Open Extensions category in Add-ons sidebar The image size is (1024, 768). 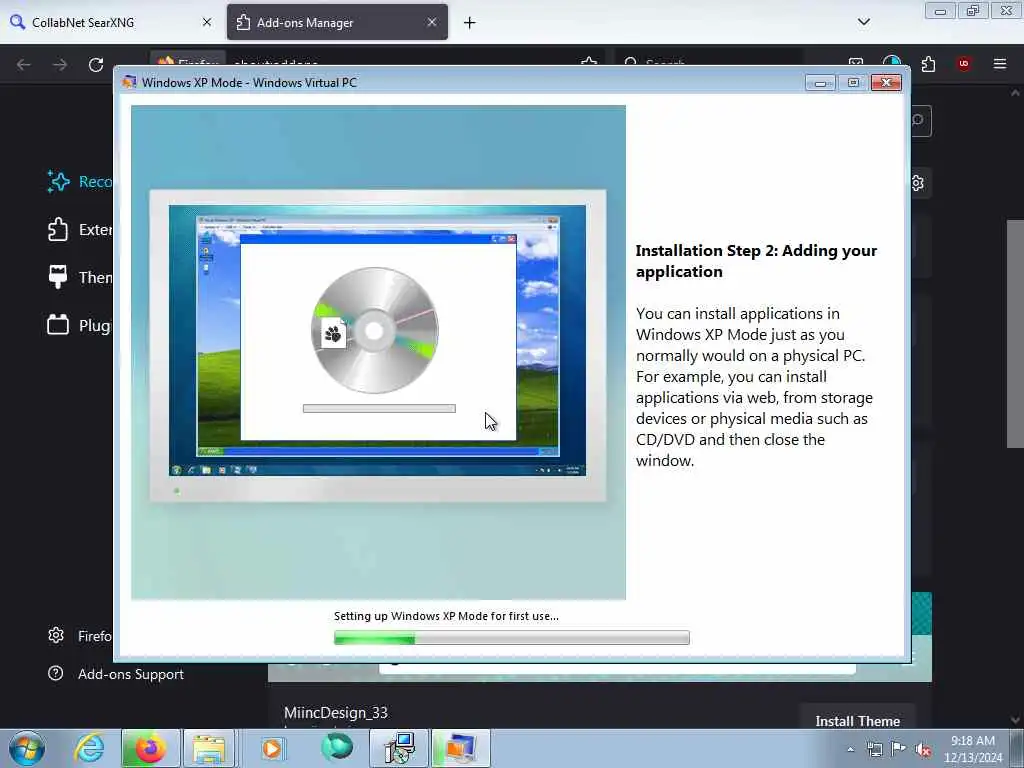pyautogui.click(x=79, y=229)
